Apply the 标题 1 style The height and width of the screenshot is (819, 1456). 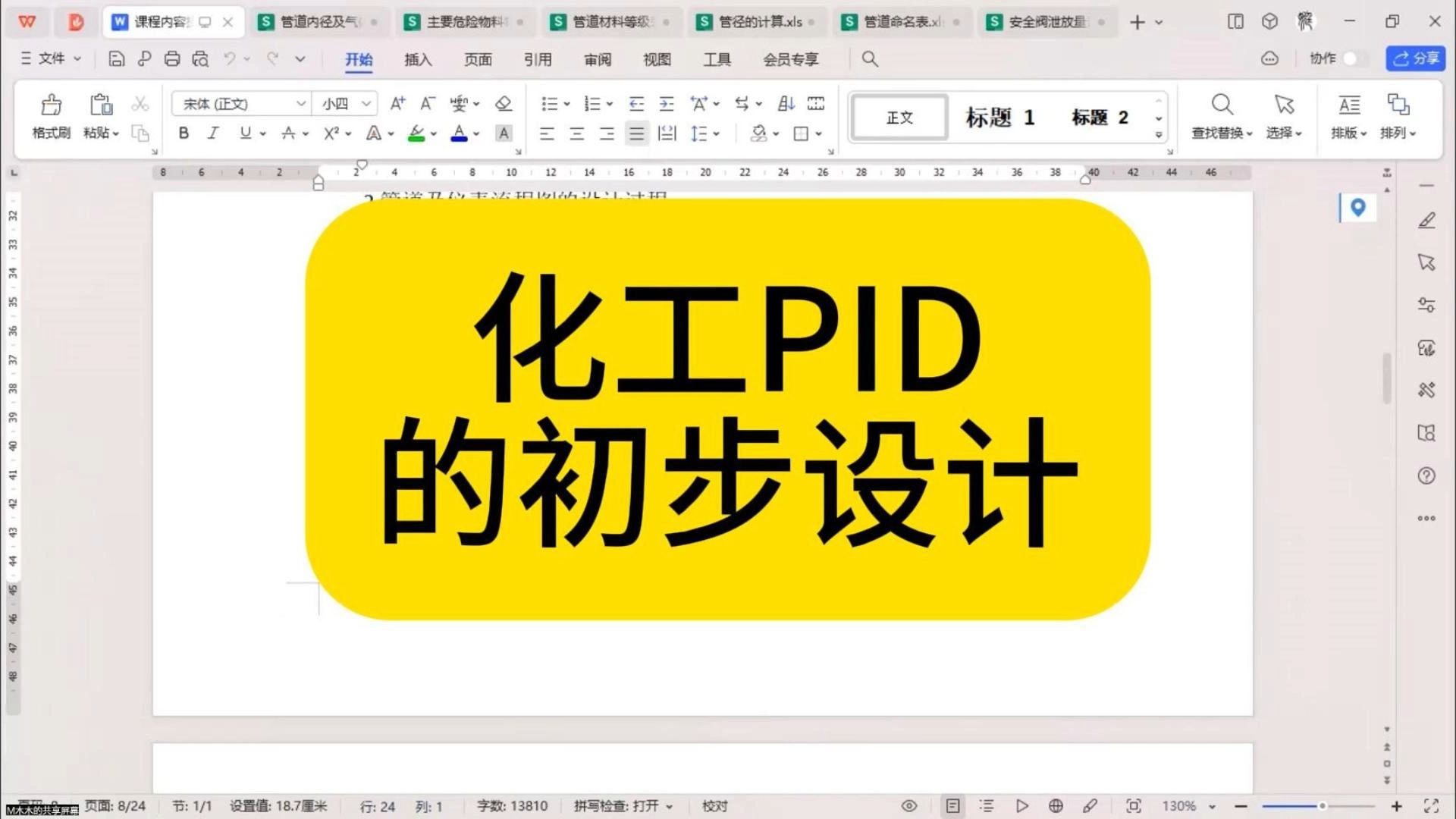[x=999, y=118]
